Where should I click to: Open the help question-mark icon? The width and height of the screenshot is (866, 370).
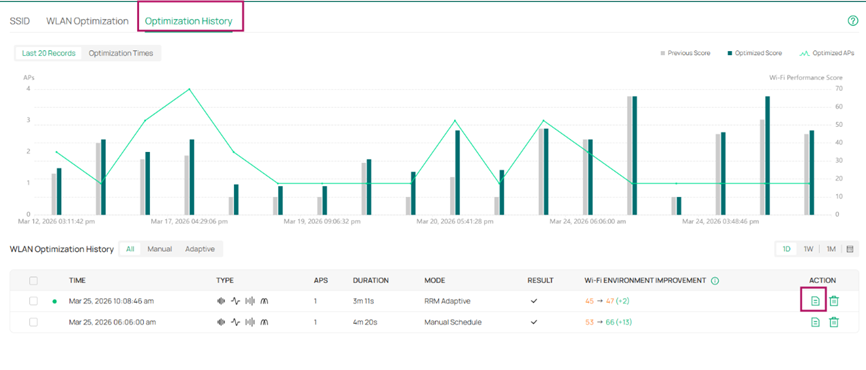pos(852,21)
